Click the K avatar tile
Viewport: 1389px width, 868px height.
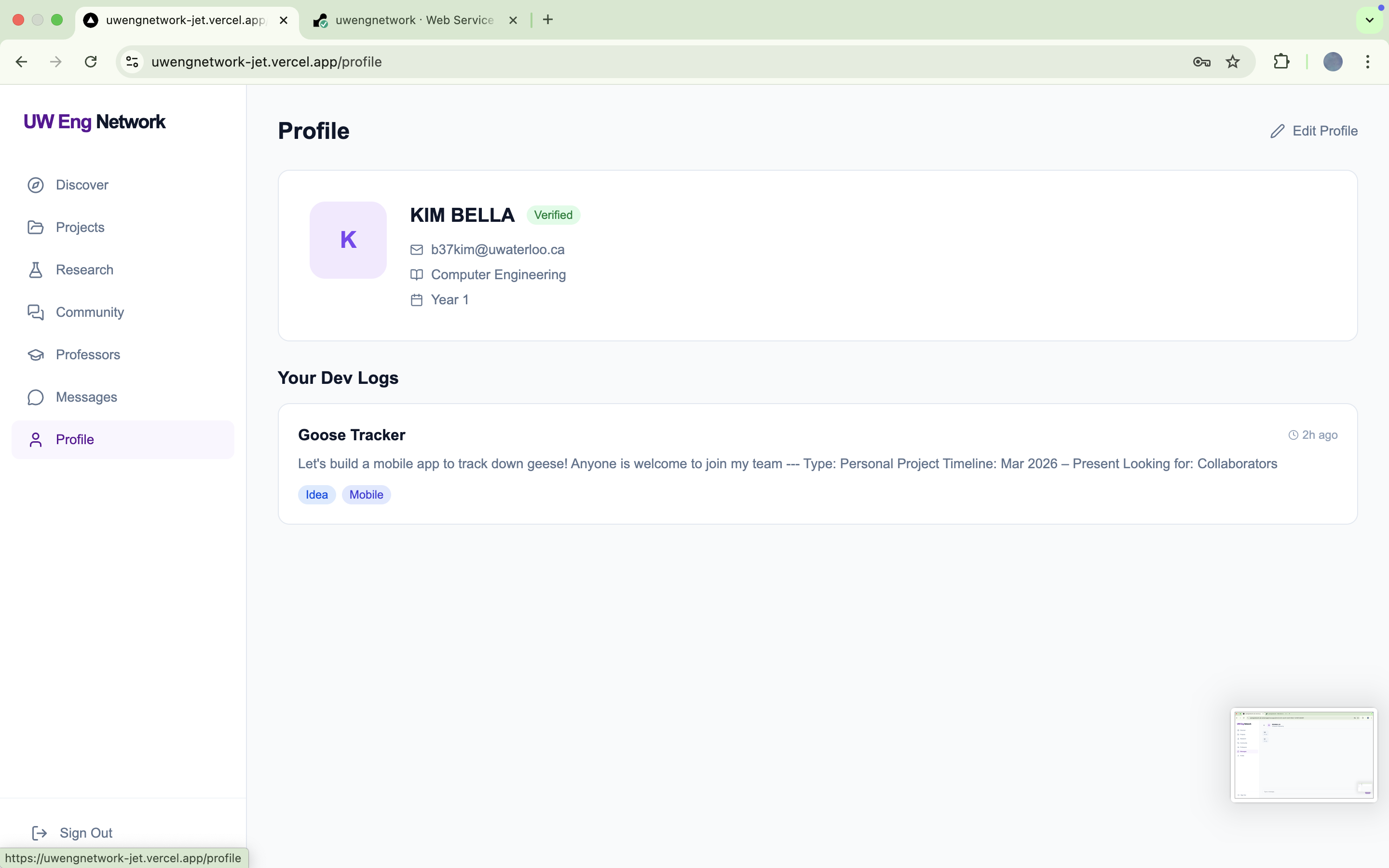[348, 240]
